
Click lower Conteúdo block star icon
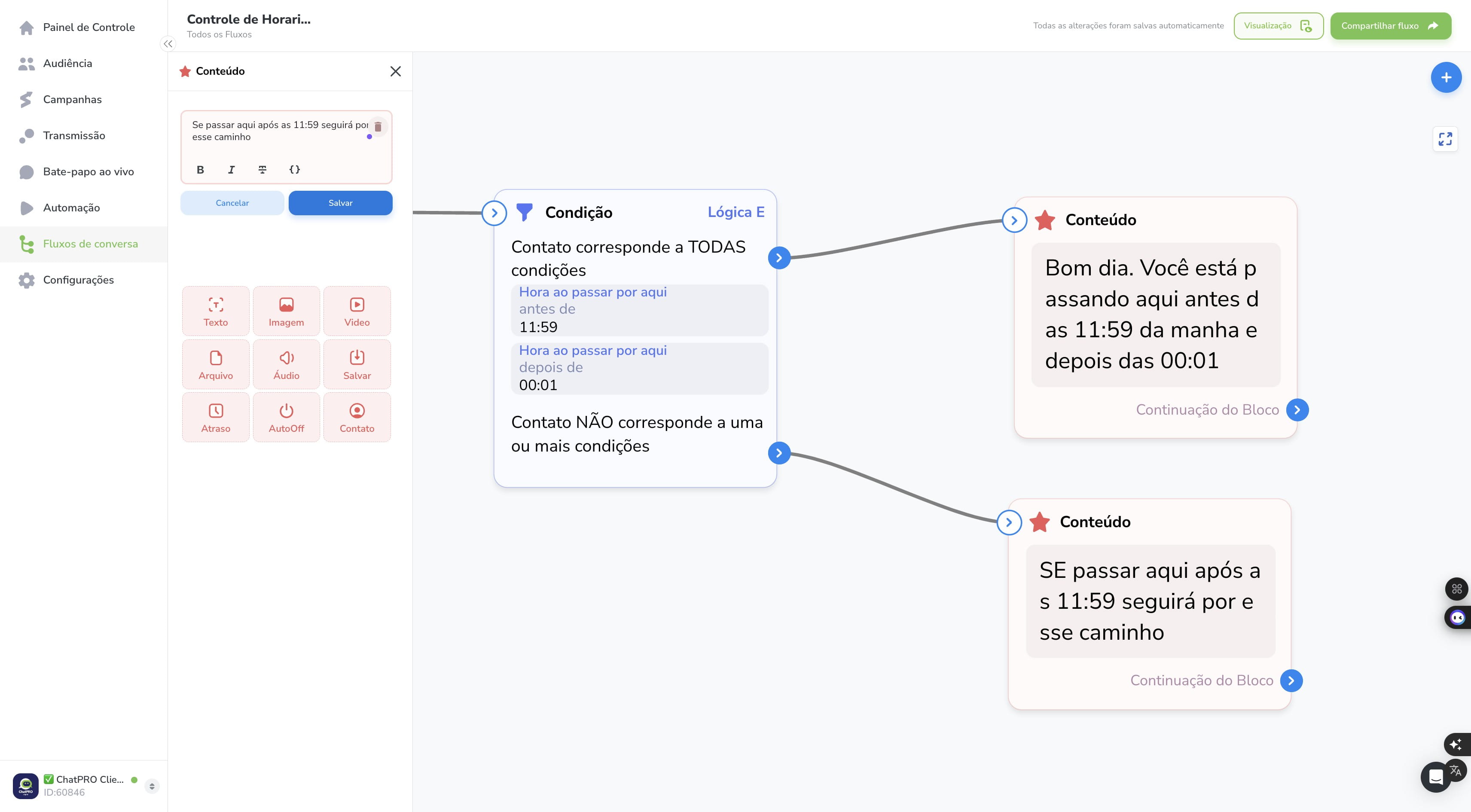click(x=1039, y=522)
